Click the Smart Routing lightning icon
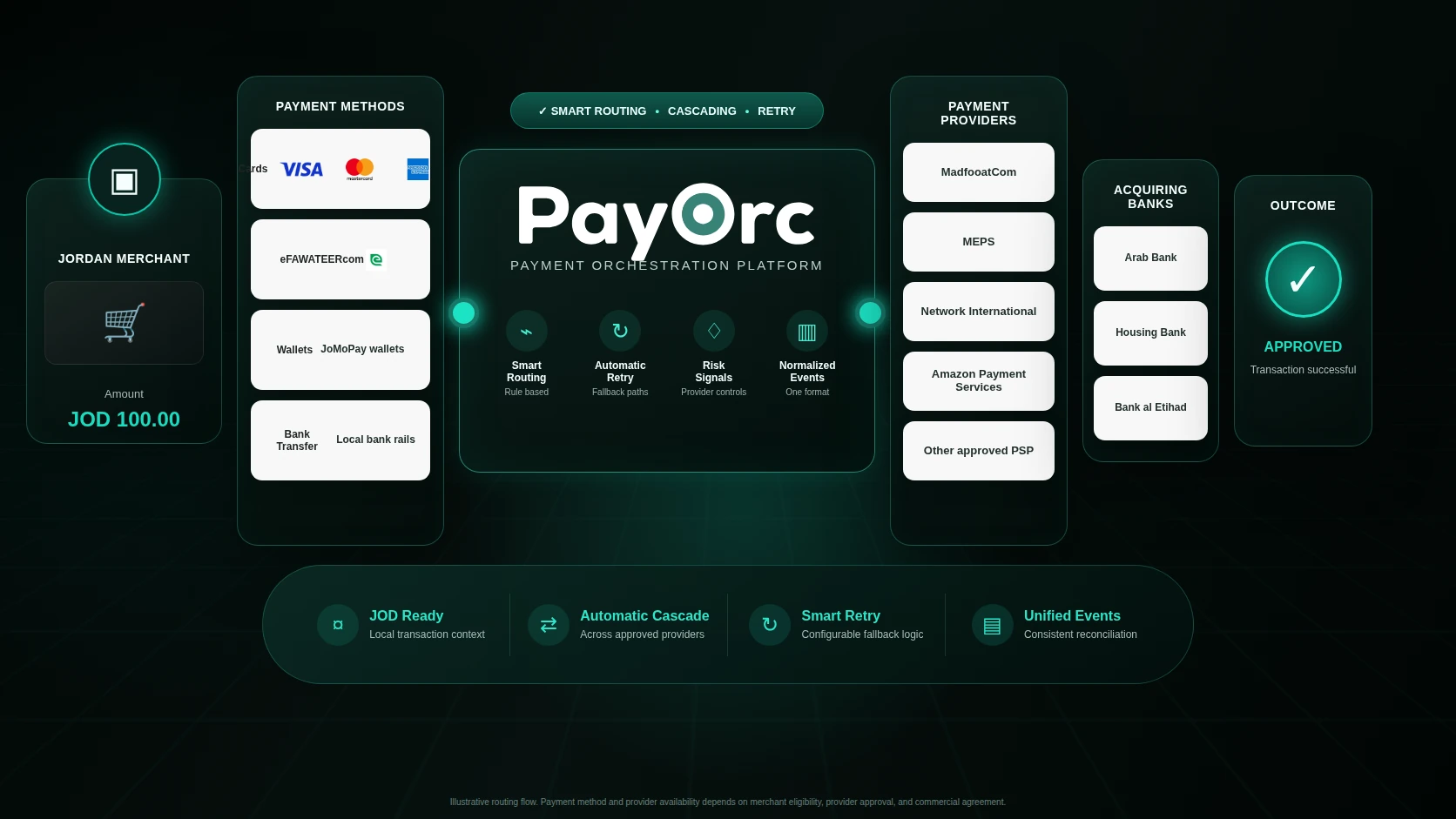1456x819 pixels. (x=527, y=332)
